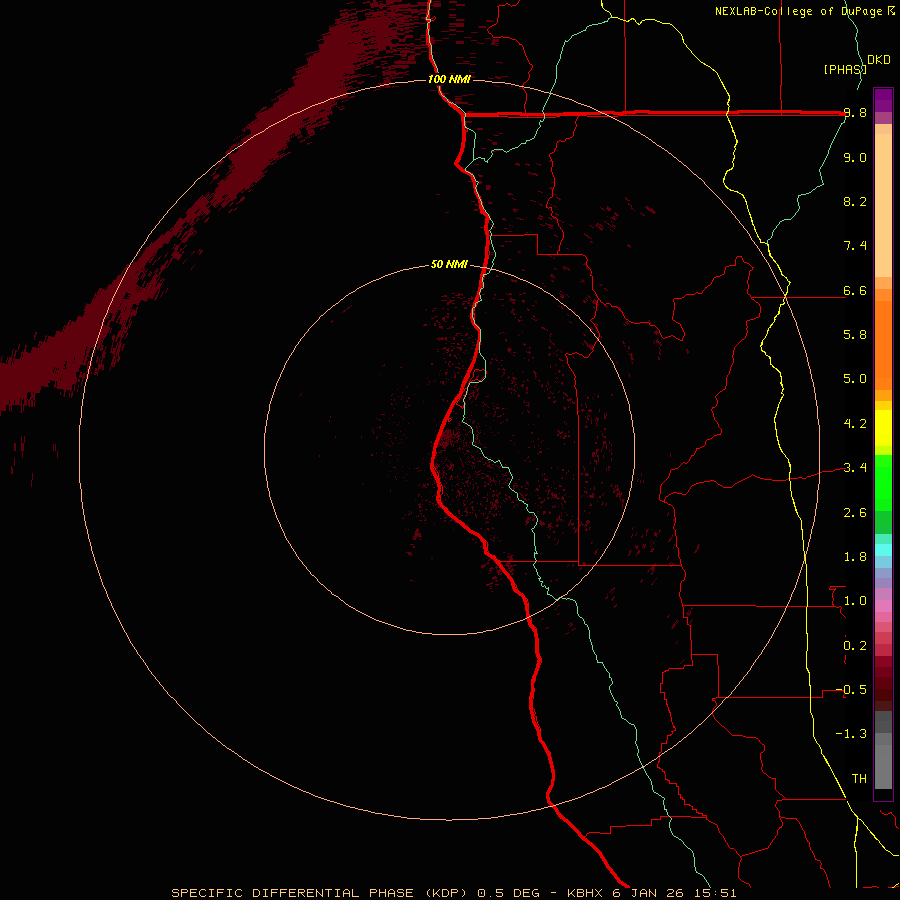The height and width of the screenshot is (900, 900).
Task: Click the peach color band near 8.2
Action: 883,205
